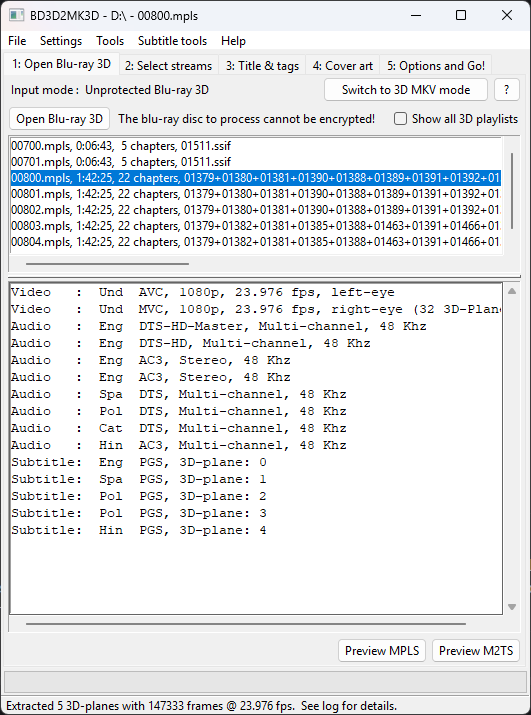Open the Subtitle tools menu
Image resolution: width=531 pixels, height=715 pixels.
coord(172,41)
